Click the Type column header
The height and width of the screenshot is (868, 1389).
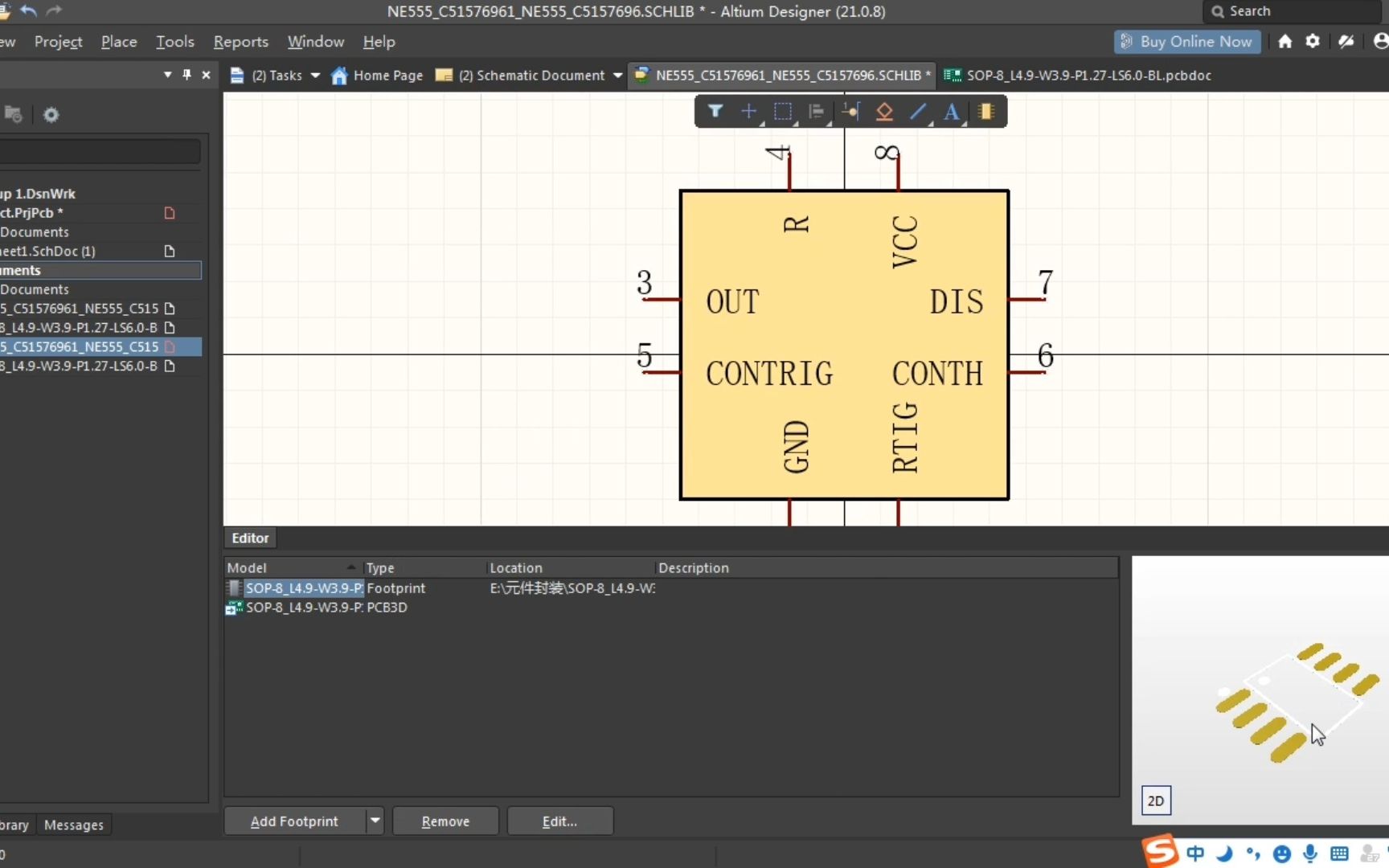coord(424,567)
